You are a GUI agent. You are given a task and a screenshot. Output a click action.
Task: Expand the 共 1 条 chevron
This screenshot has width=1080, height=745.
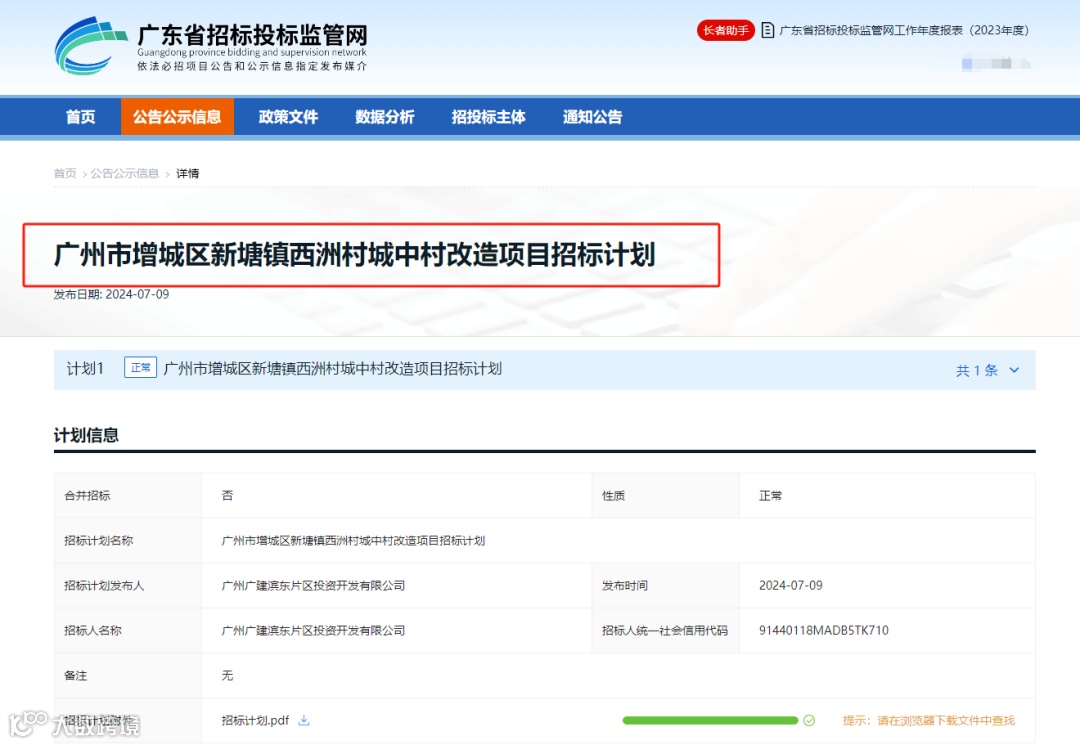click(x=1014, y=370)
